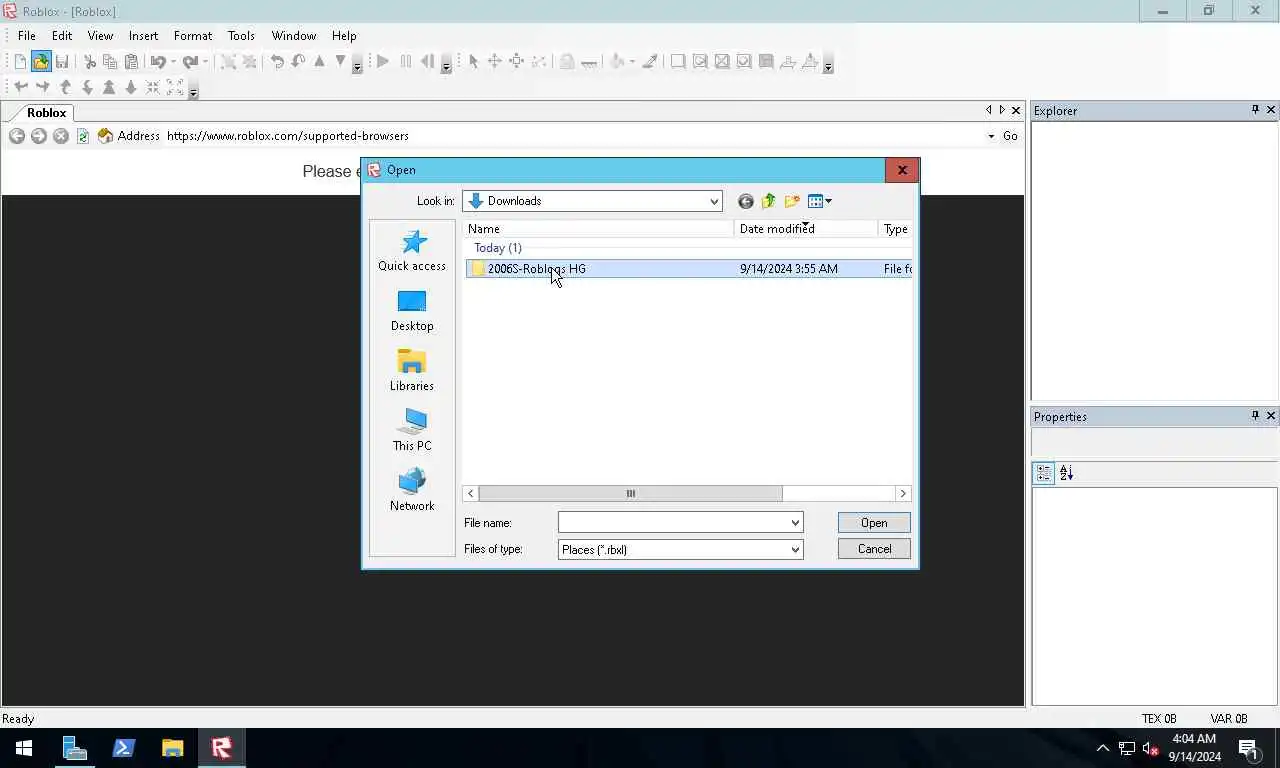Collapse the Today (1) group header

(497, 248)
